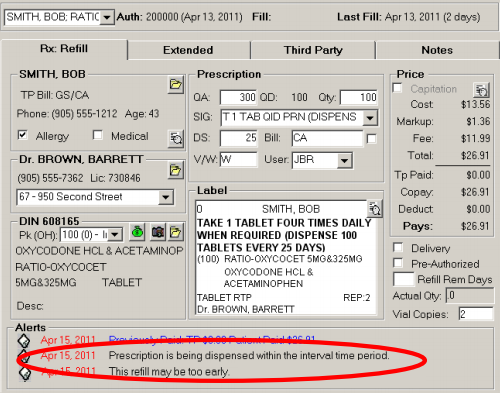This screenshot has width=500, height=393.
Task: Expand the SMITH, BOB prescription dropdown at top
Action: [107, 17]
